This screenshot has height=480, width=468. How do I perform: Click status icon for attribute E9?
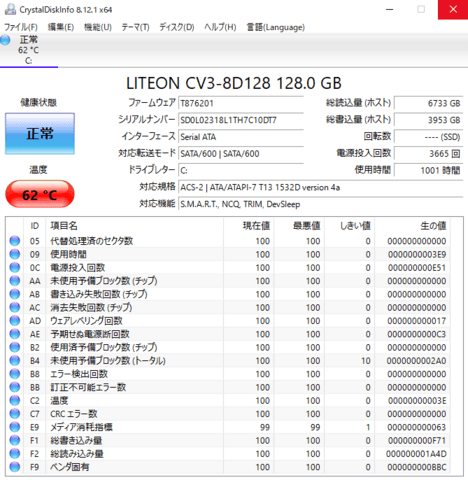point(15,427)
